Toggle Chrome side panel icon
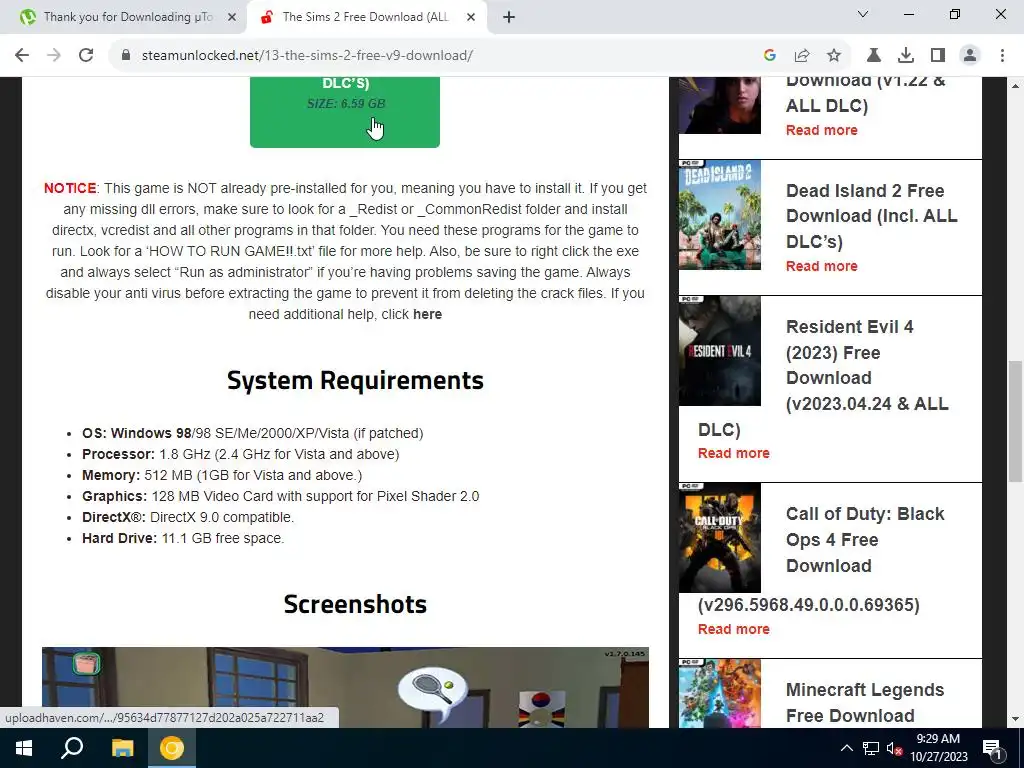This screenshot has width=1024, height=768. tap(938, 56)
